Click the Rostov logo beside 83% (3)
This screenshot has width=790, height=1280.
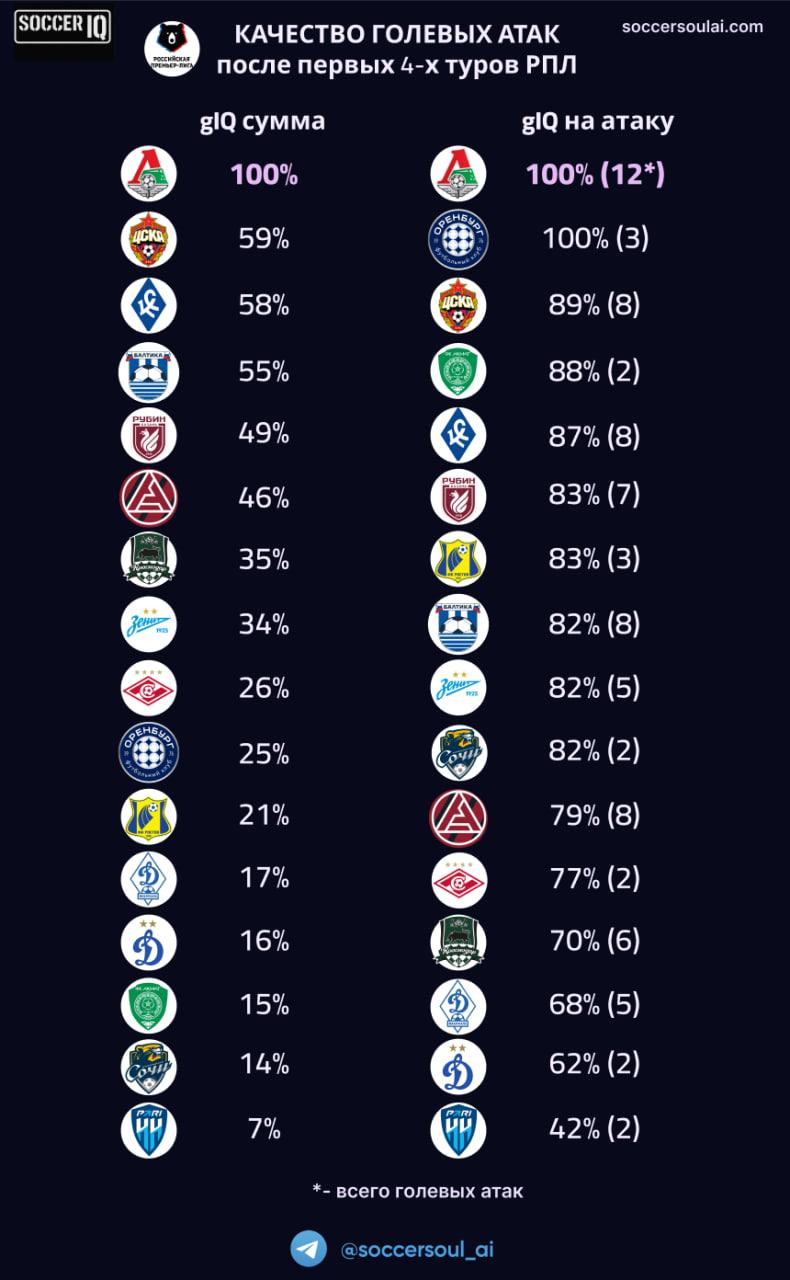pos(458,560)
